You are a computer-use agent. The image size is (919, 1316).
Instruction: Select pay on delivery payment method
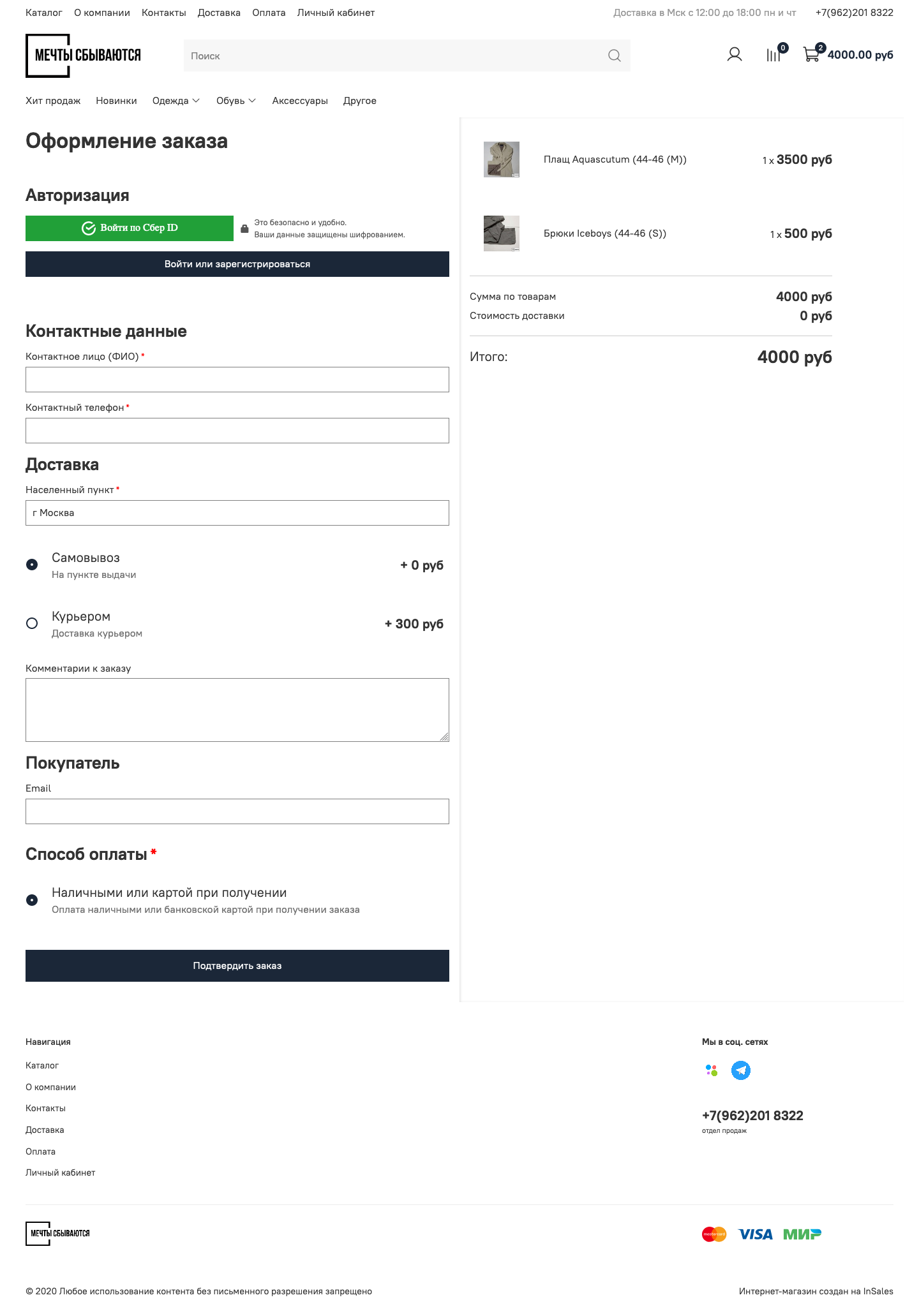point(32,900)
